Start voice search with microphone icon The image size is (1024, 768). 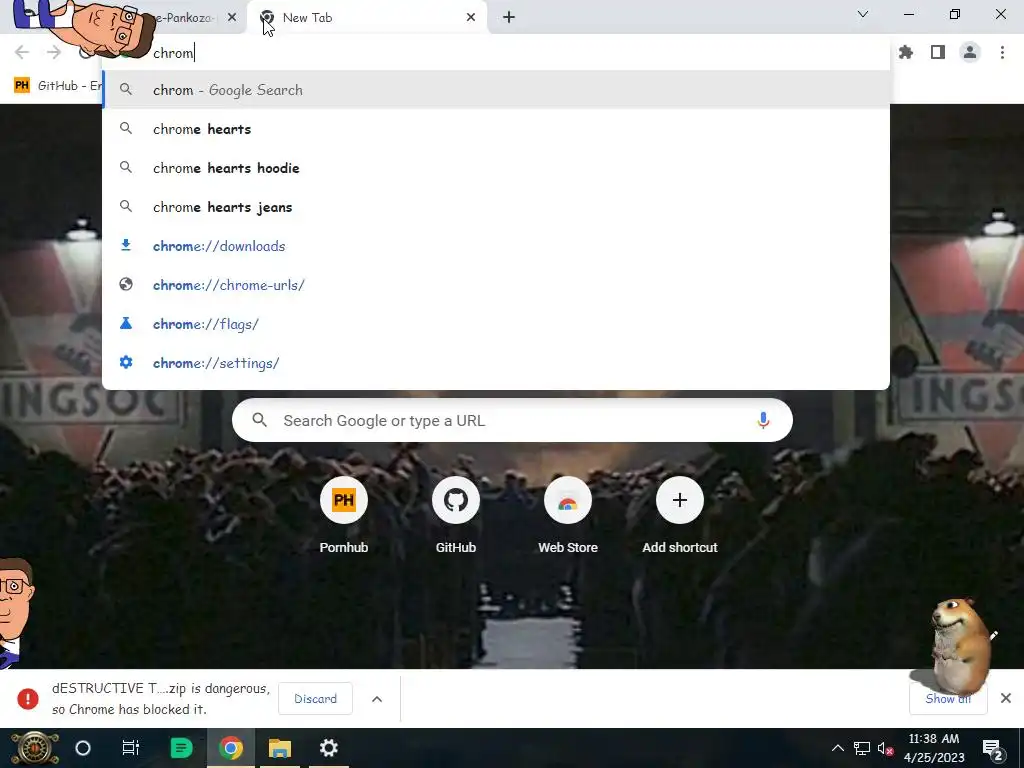point(763,421)
